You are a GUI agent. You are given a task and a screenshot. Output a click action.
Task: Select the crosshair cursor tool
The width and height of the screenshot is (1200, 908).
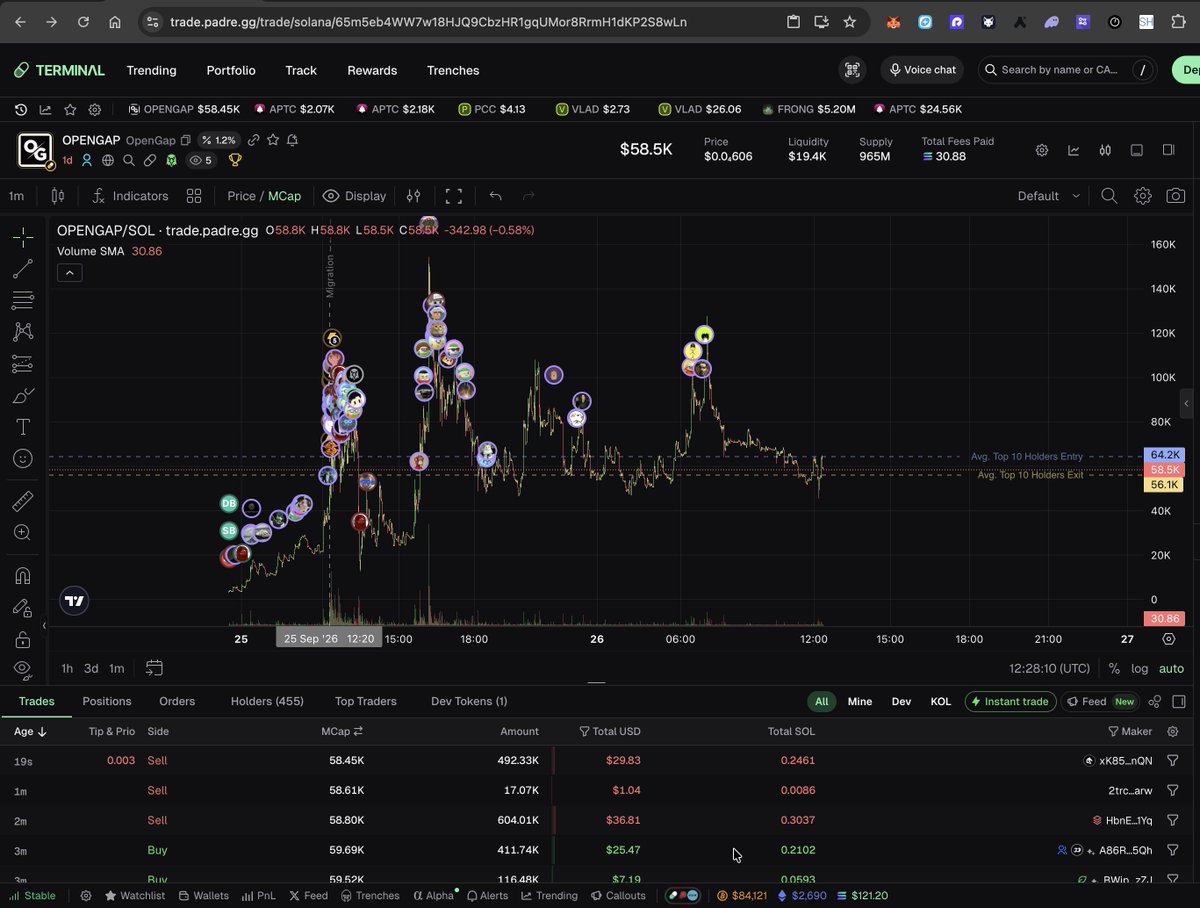[23, 237]
